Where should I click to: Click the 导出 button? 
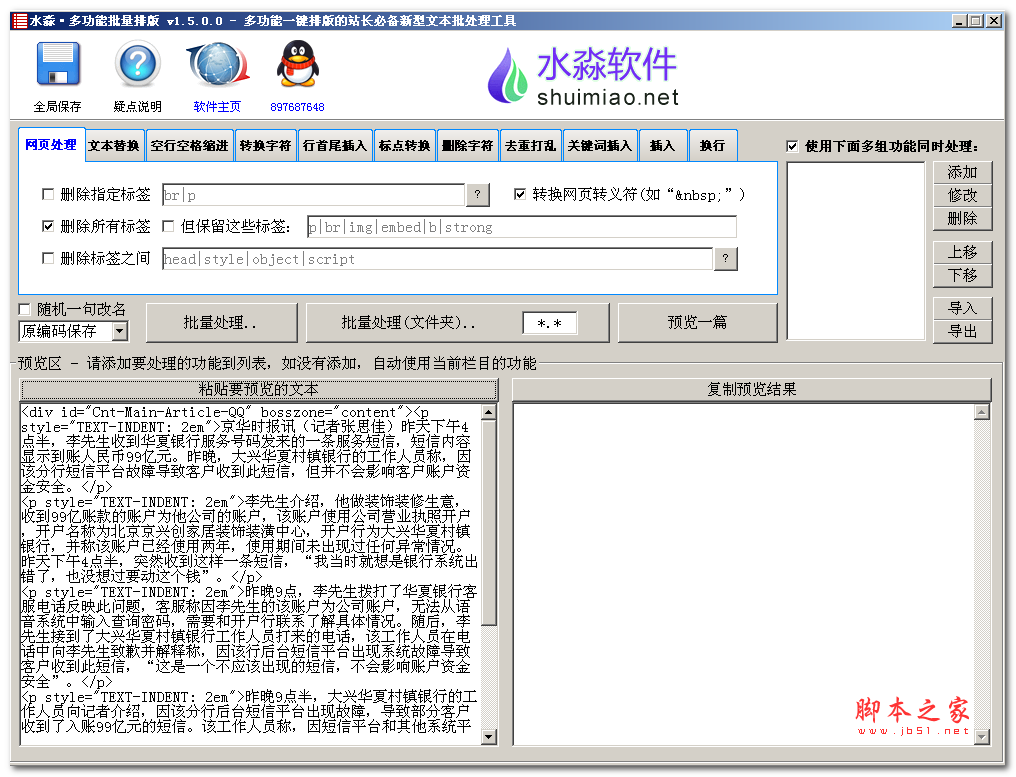tap(962, 330)
